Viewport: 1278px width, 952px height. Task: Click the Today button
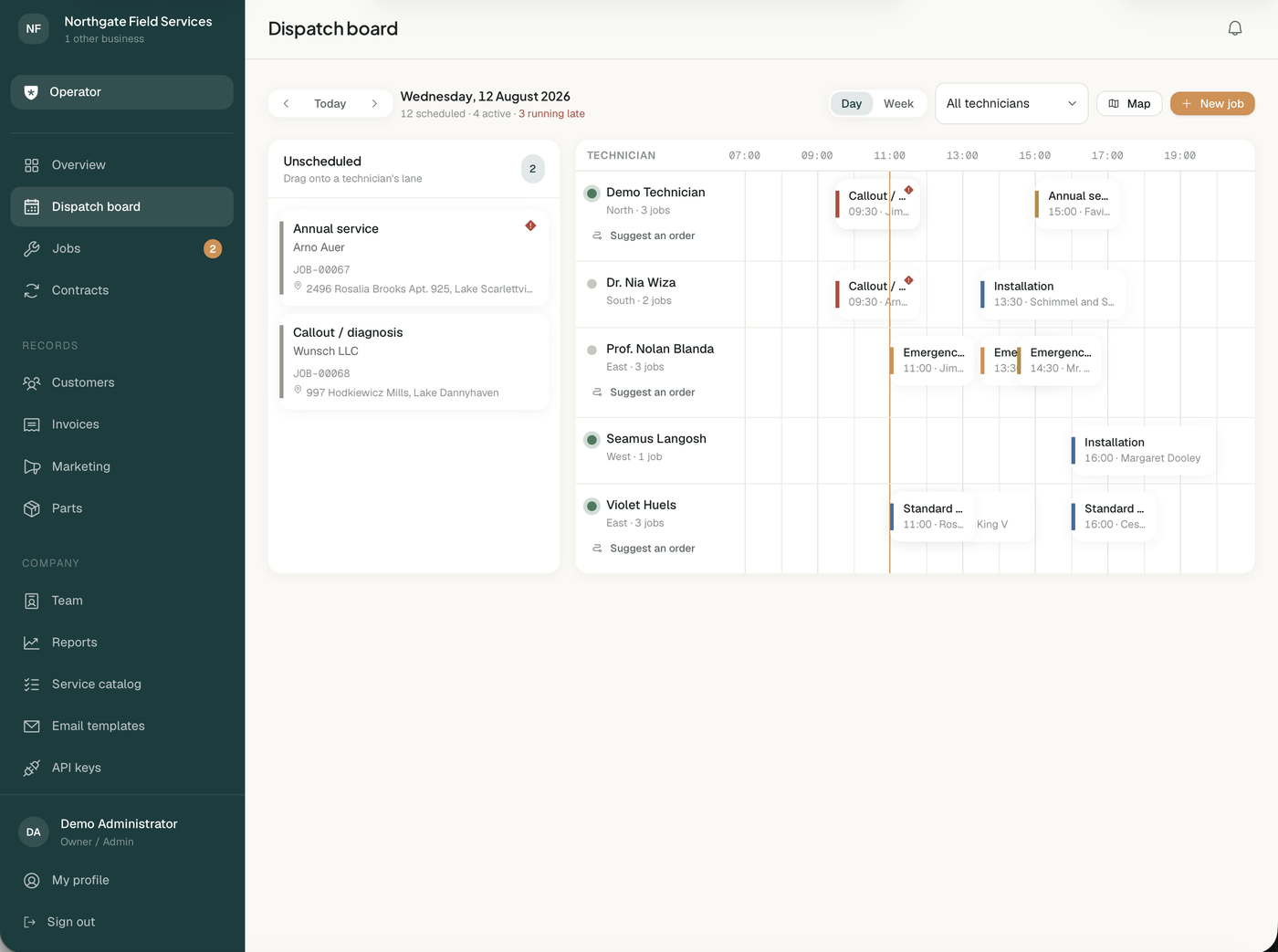[x=330, y=103]
